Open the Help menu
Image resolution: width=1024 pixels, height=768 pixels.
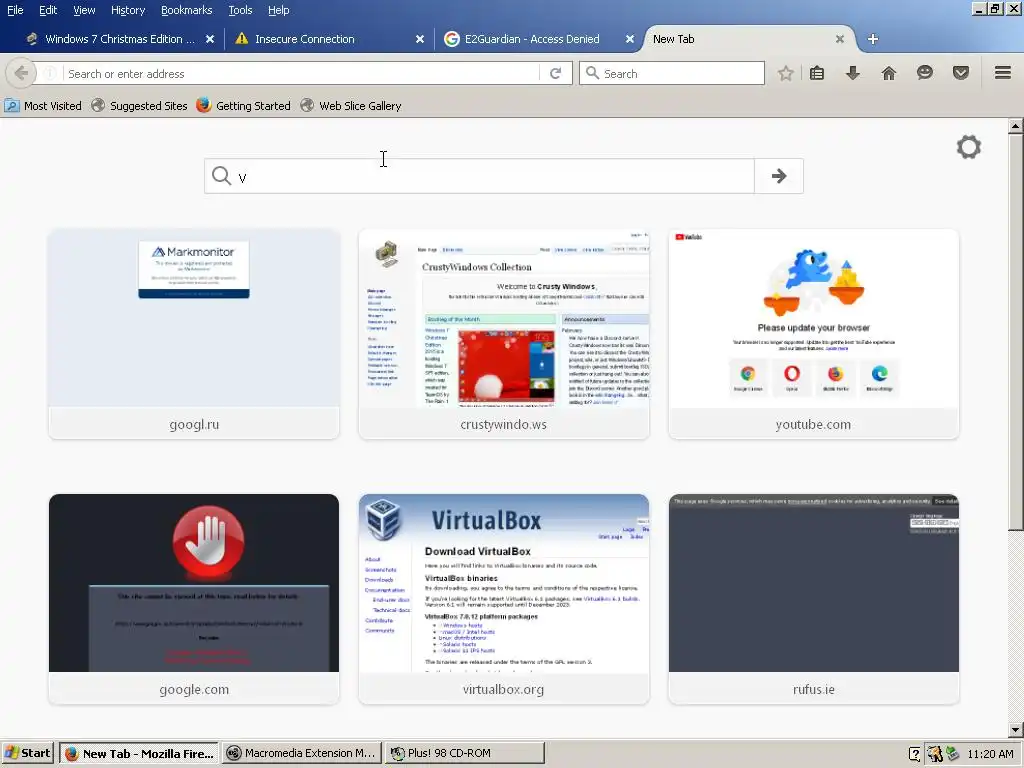278,10
